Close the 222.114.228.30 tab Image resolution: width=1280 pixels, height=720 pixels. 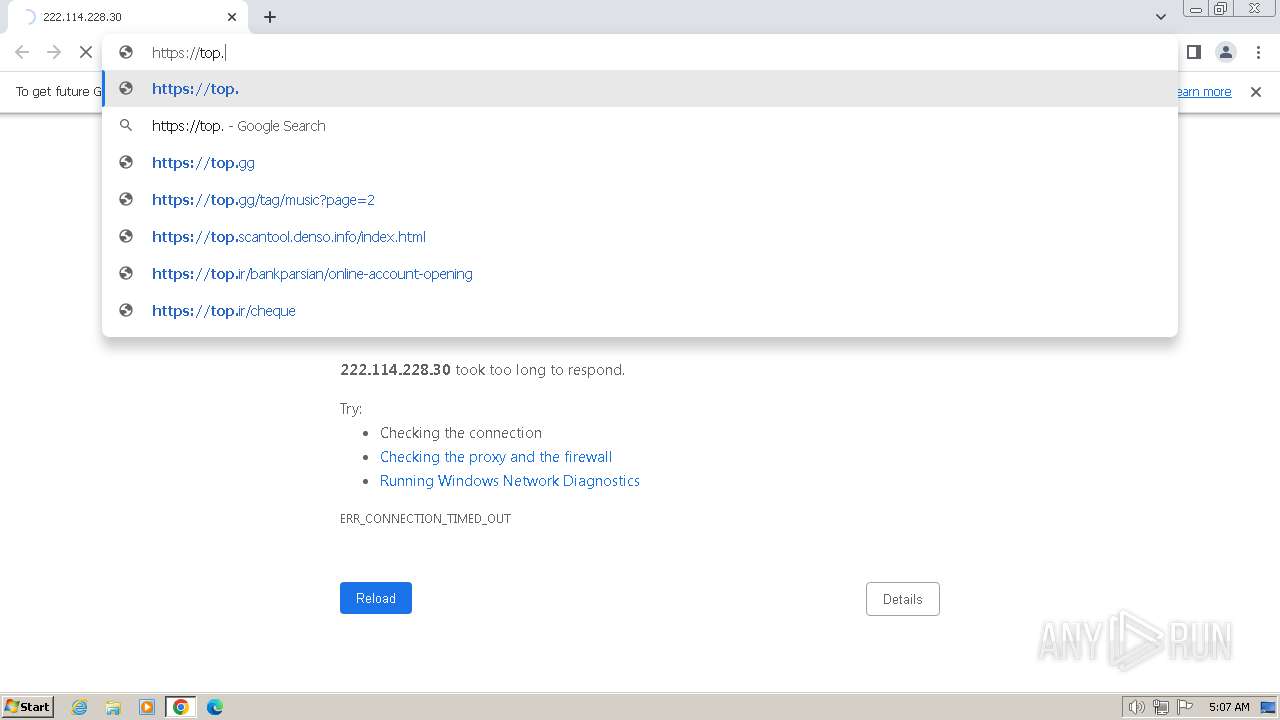click(232, 17)
